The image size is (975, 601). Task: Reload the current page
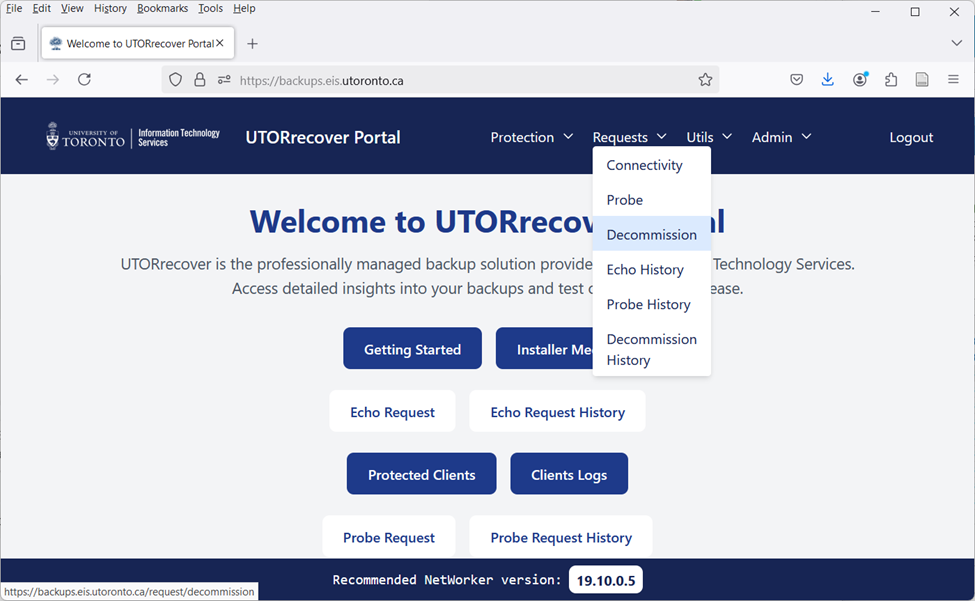pos(85,80)
